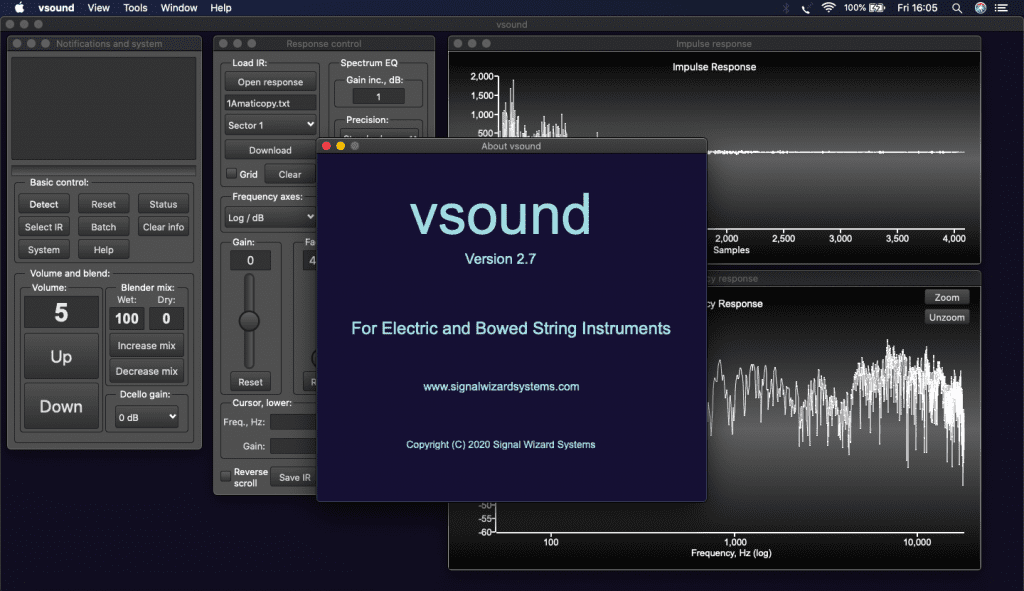Click the Save IR button
Image resolution: width=1024 pixels, height=591 pixels.
point(294,477)
